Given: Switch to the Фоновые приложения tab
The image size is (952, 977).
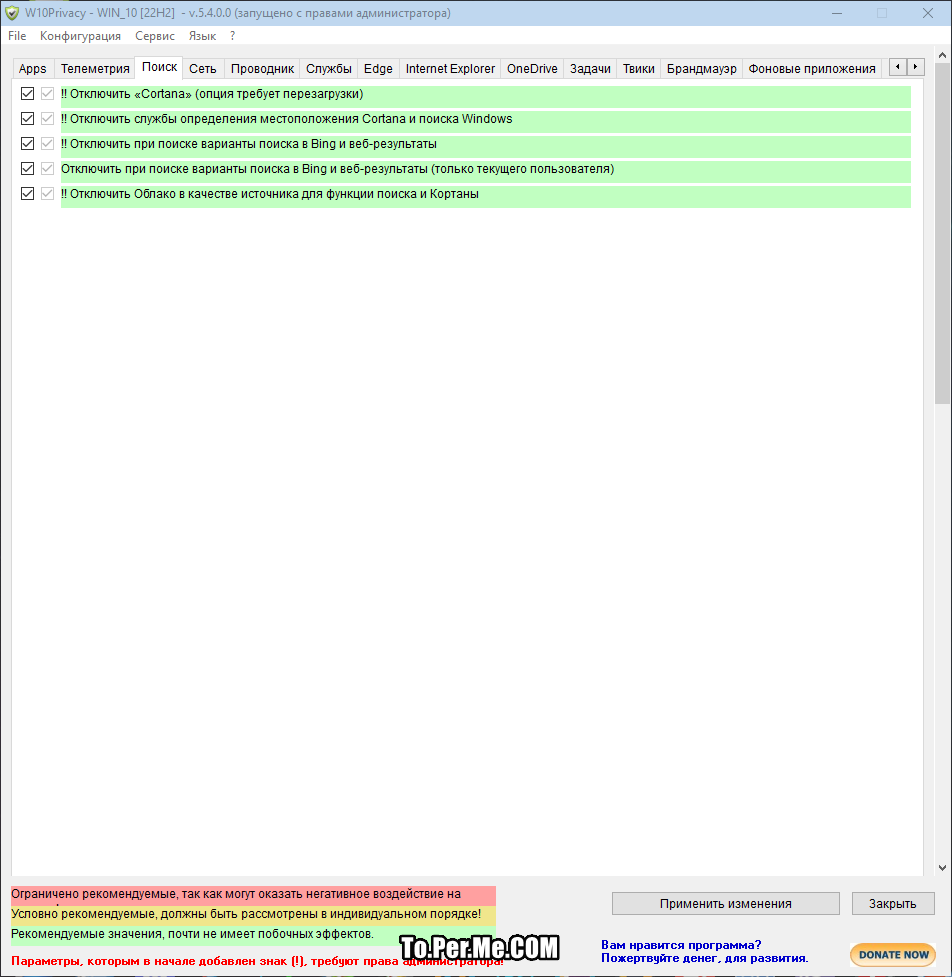Looking at the screenshot, I should click(x=812, y=69).
